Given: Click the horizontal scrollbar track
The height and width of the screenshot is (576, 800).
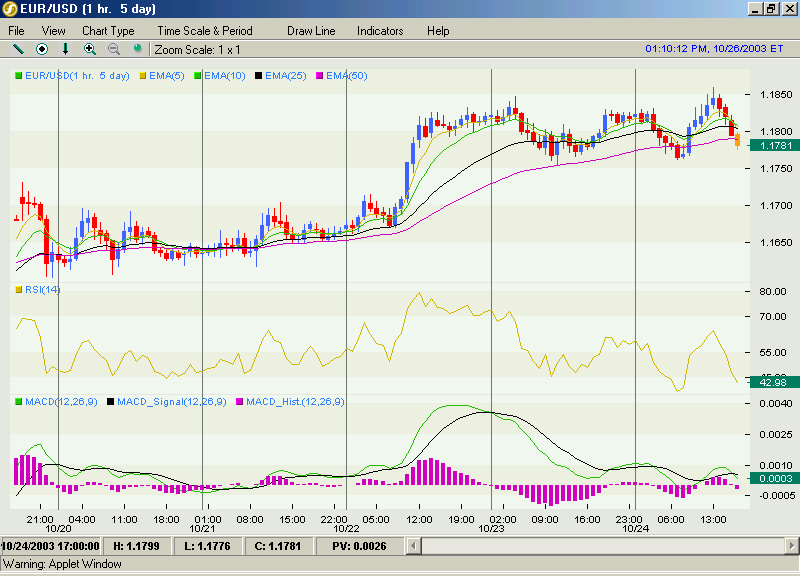Looking at the screenshot, I should (603, 546).
